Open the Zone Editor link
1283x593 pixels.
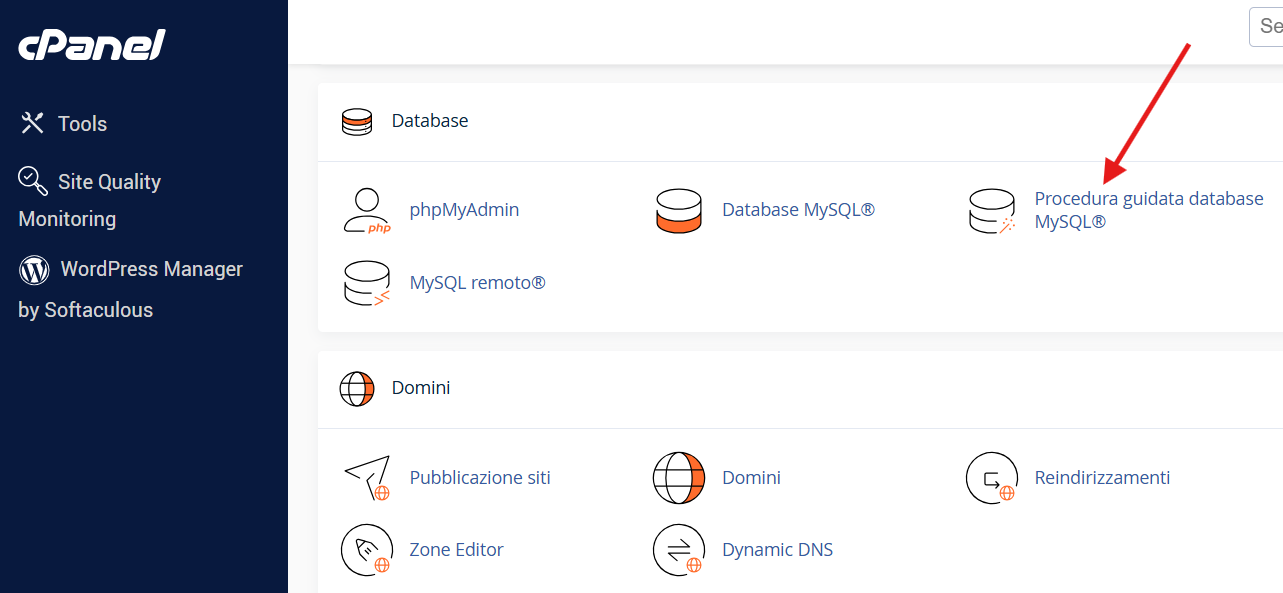pyautogui.click(x=457, y=549)
